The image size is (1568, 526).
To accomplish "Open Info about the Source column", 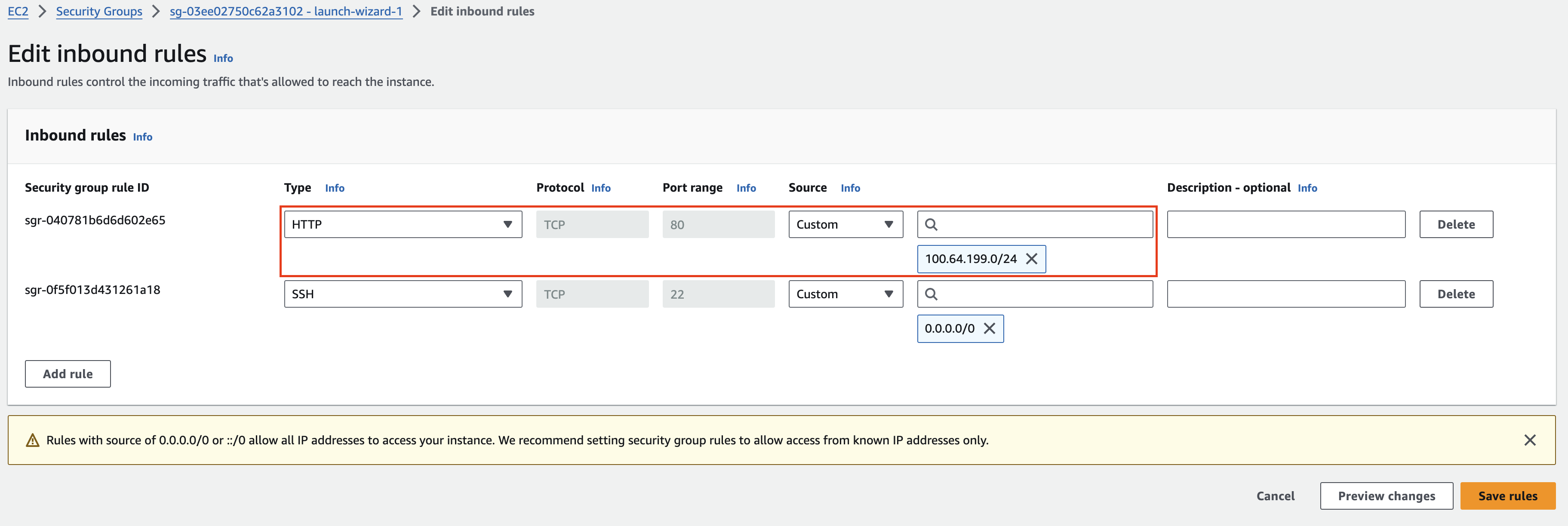I will (850, 188).
